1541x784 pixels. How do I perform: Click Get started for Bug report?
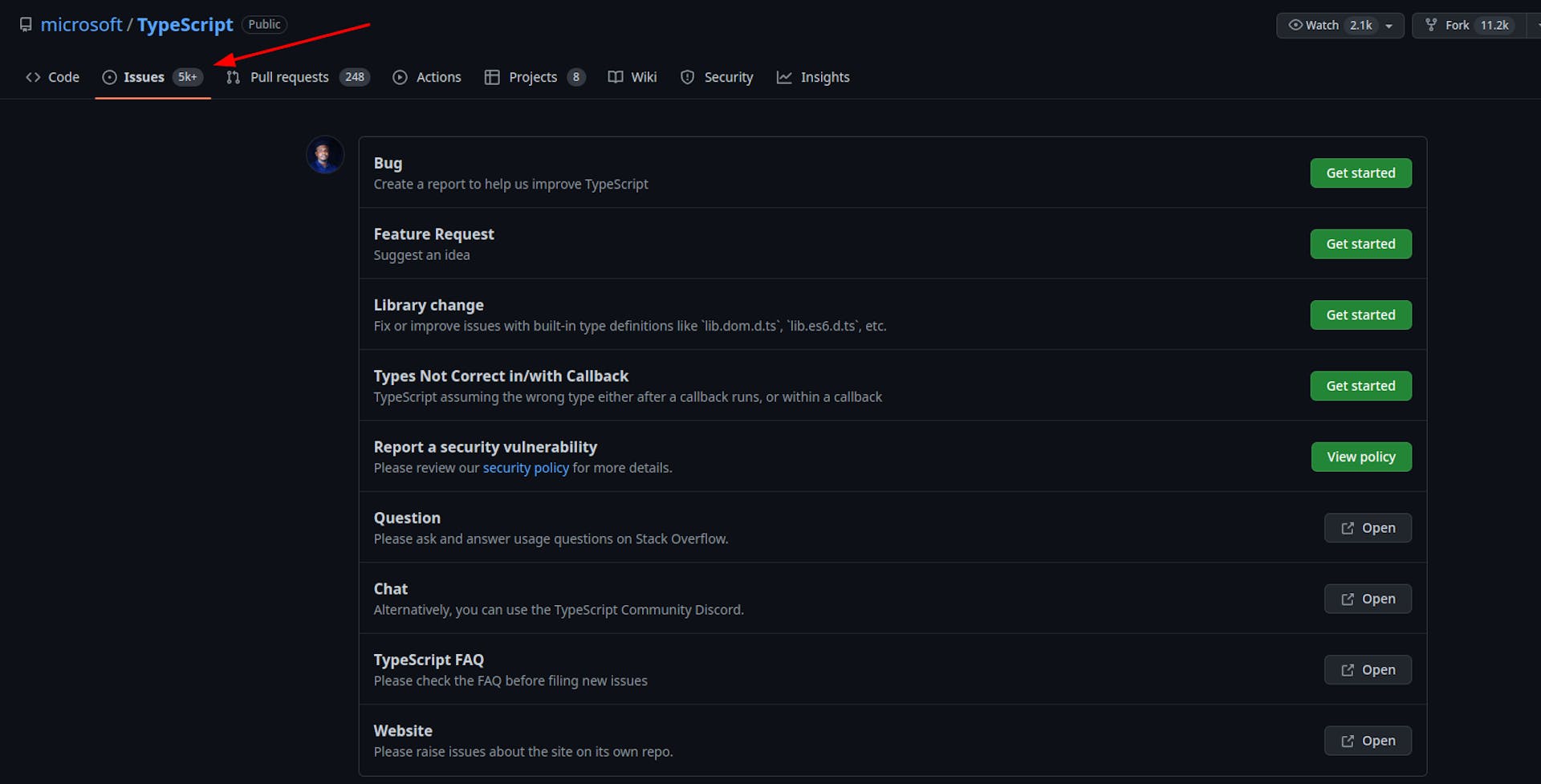pos(1360,173)
